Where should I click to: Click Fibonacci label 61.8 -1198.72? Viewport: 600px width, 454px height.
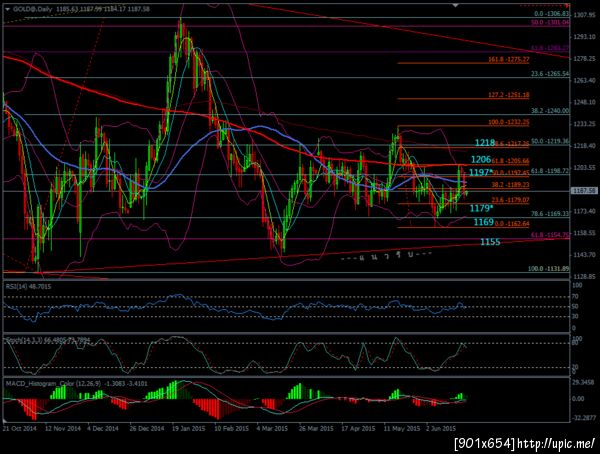pyautogui.click(x=550, y=171)
